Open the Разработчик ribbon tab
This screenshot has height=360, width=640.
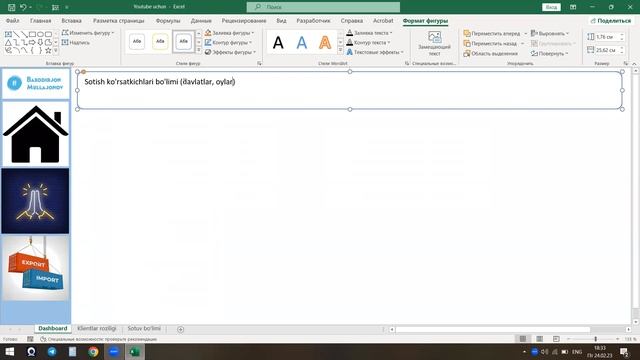click(313, 20)
